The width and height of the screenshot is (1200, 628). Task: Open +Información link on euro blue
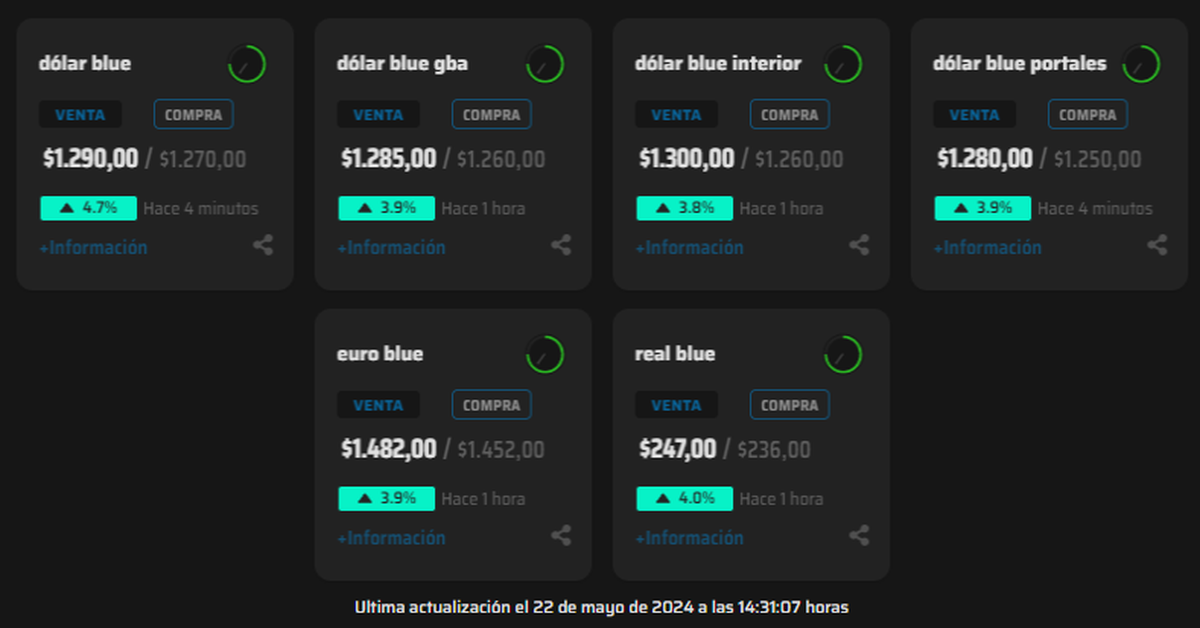point(391,539)
